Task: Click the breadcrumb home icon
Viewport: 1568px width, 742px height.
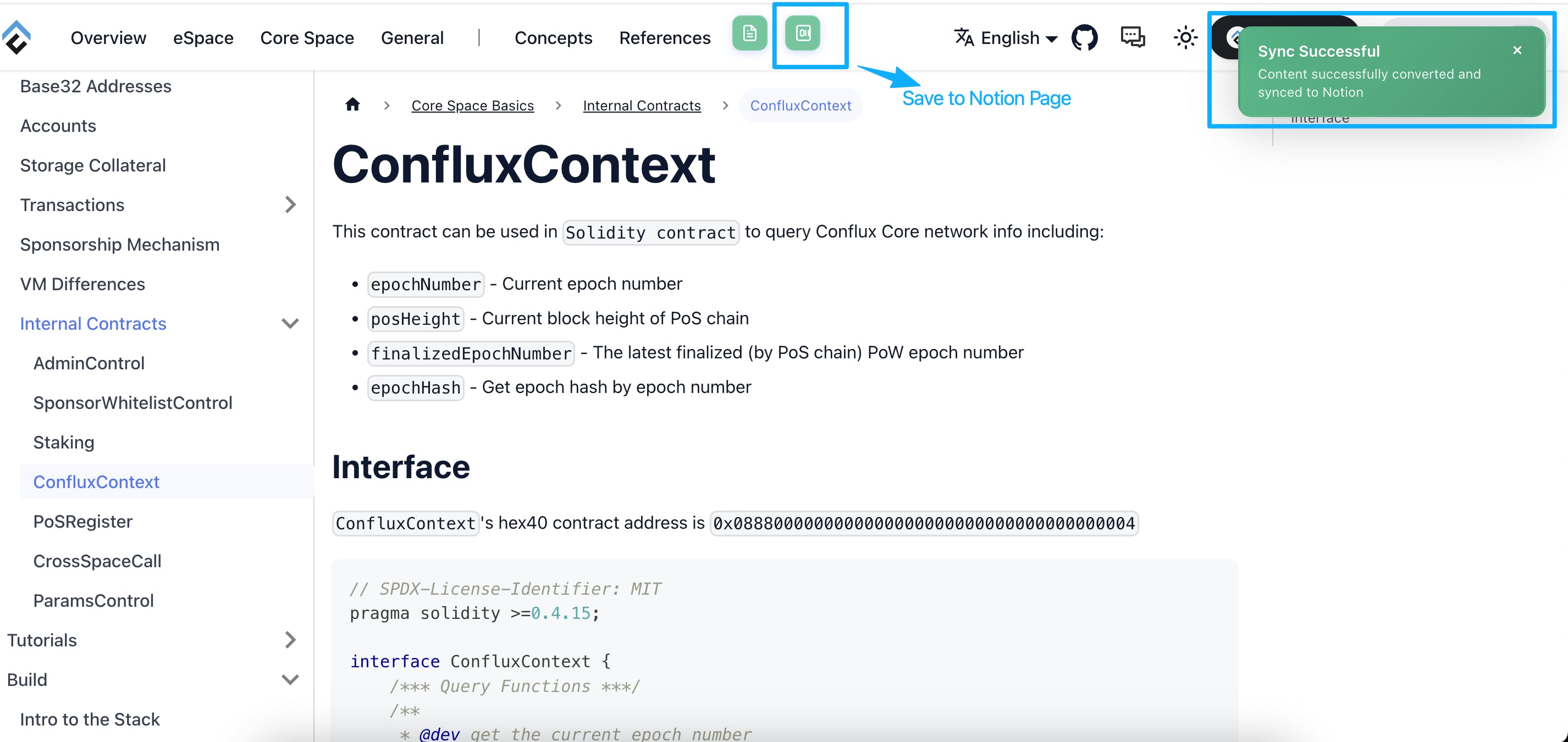Action: [x=352, y=104]
